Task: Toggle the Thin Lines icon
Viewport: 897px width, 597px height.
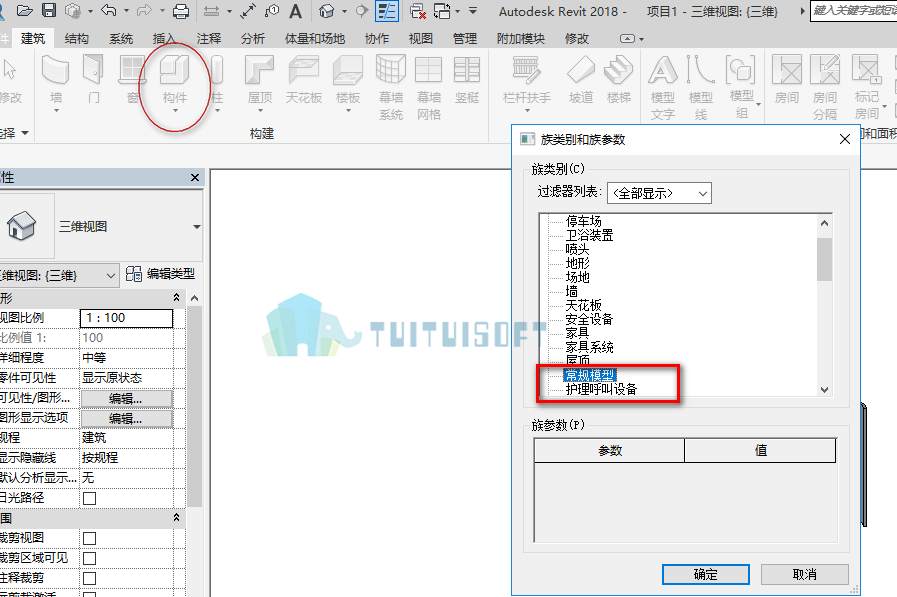Action: [387, 11]
